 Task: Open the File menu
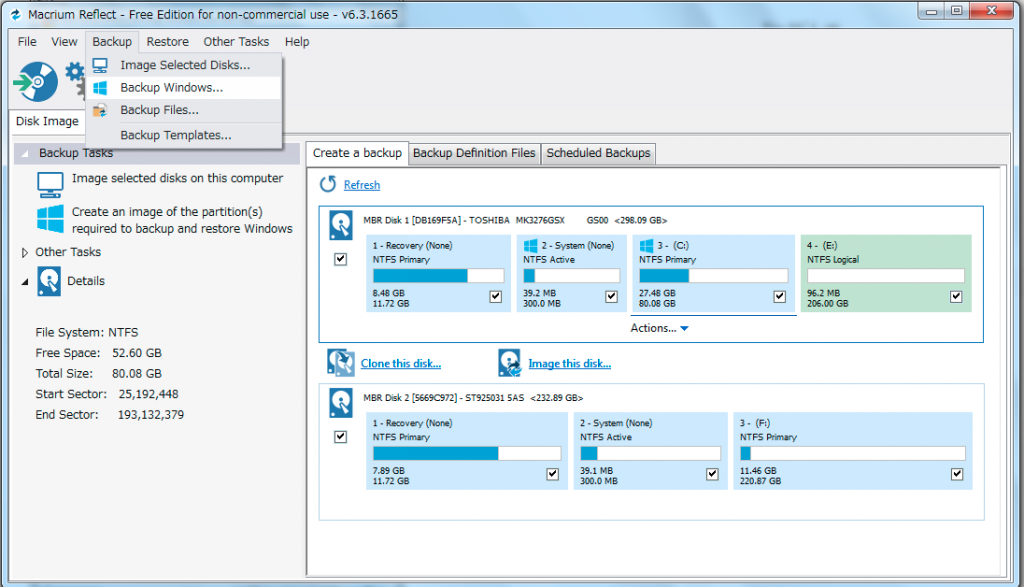coord(27,42)
